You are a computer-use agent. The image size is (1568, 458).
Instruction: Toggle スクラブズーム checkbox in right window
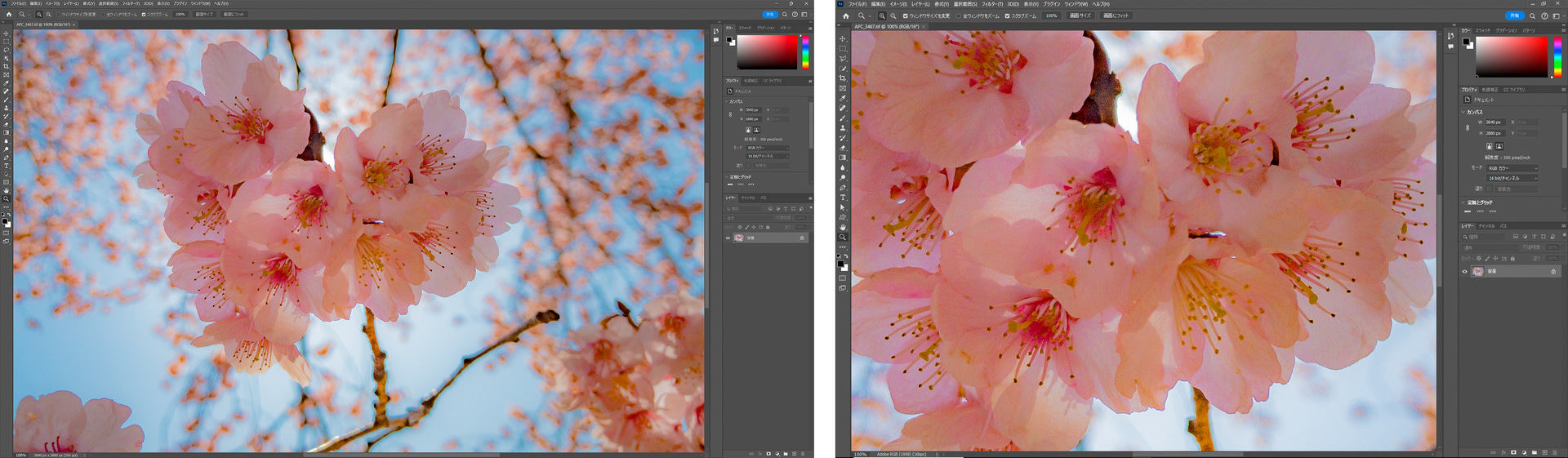coord(1007,16)
